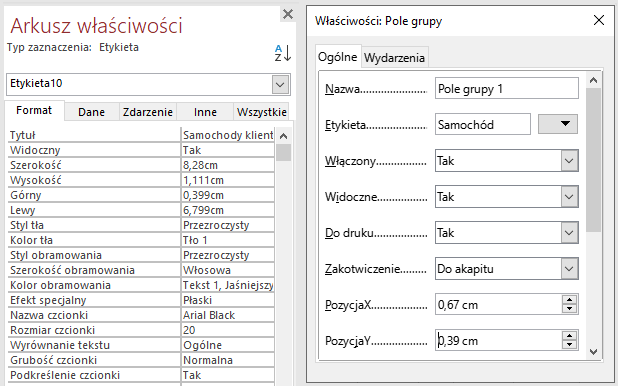Increase PozycjaX with up spinner
618x386 pixels.
(570, 300)
